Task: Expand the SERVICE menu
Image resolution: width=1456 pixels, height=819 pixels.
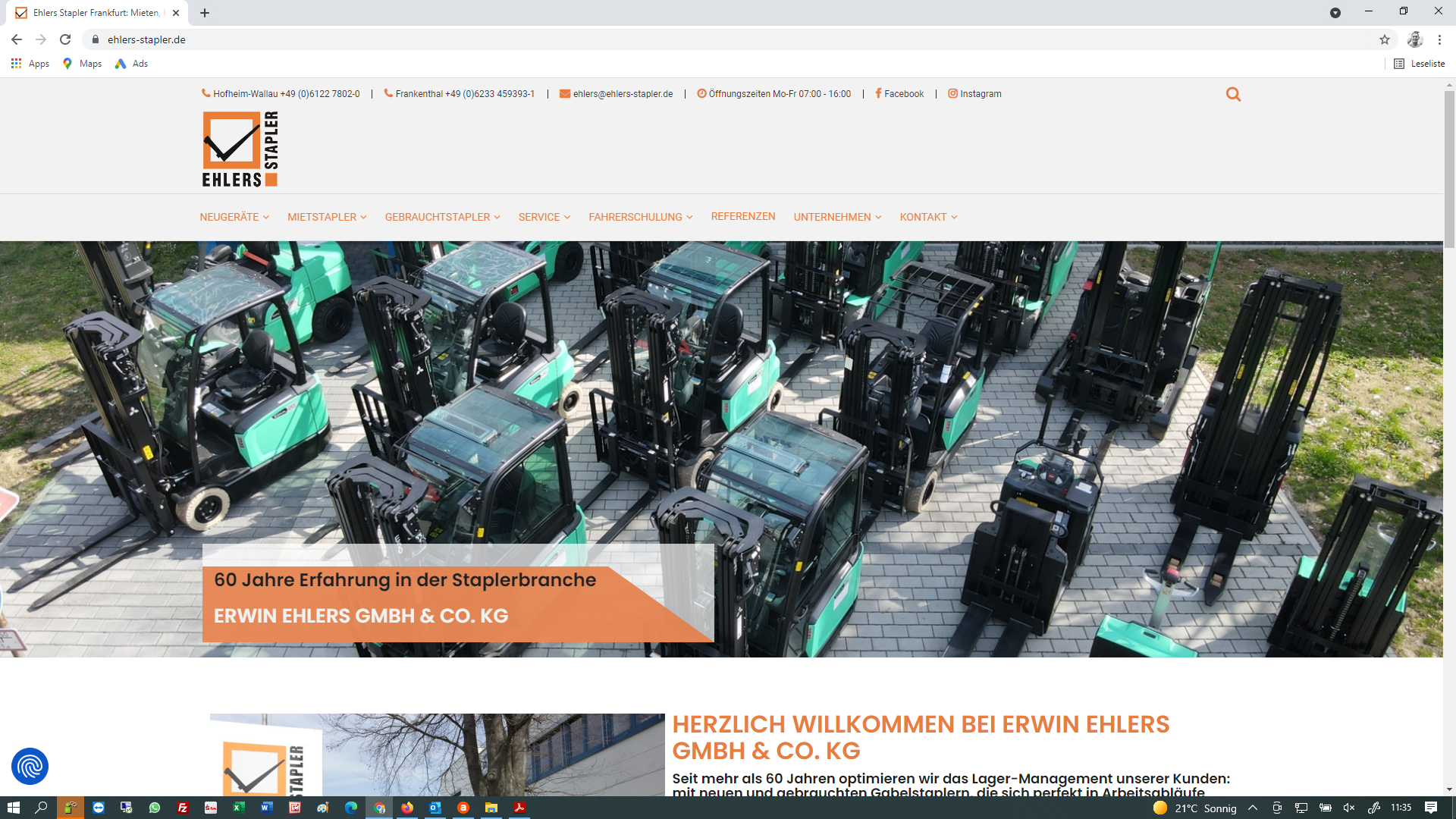Action: click(544, 217)
